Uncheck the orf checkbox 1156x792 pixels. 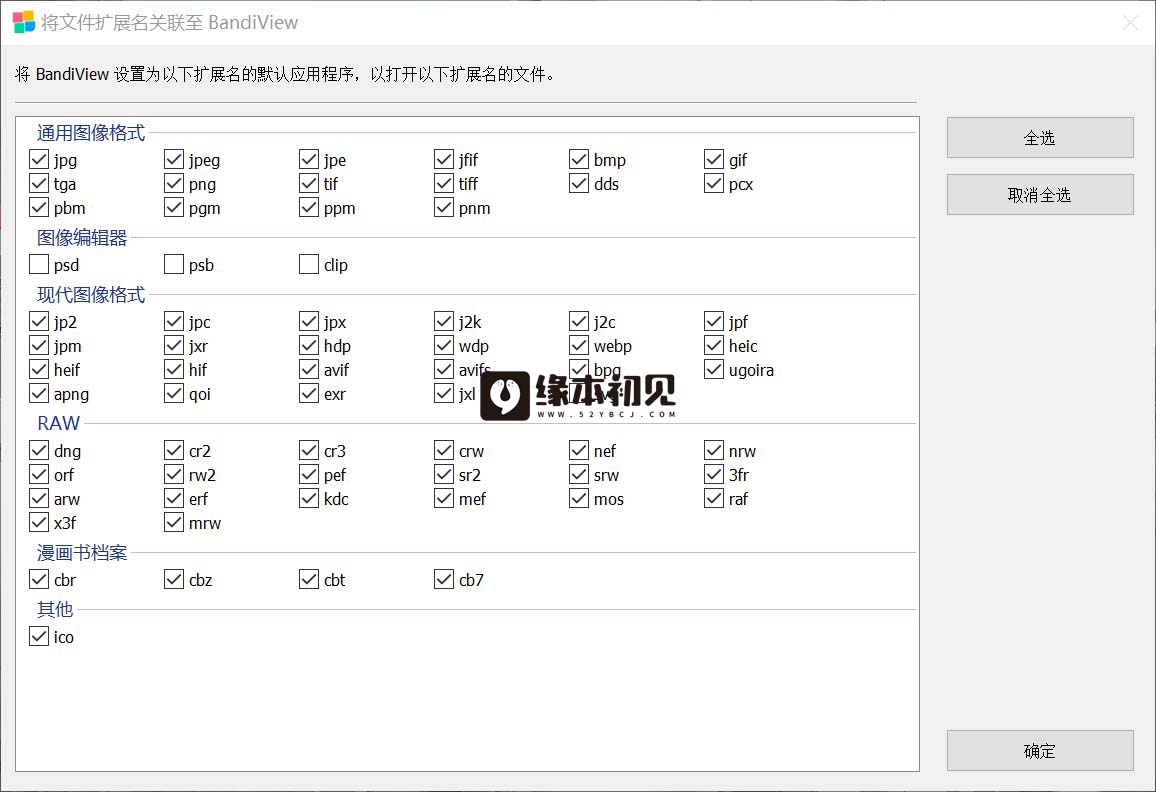tap(39, 474)
